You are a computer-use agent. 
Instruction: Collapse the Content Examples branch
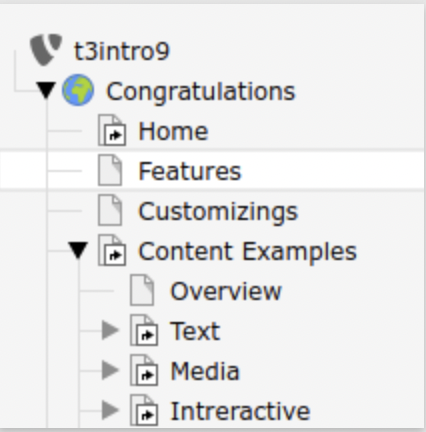(x=78, y=250)
